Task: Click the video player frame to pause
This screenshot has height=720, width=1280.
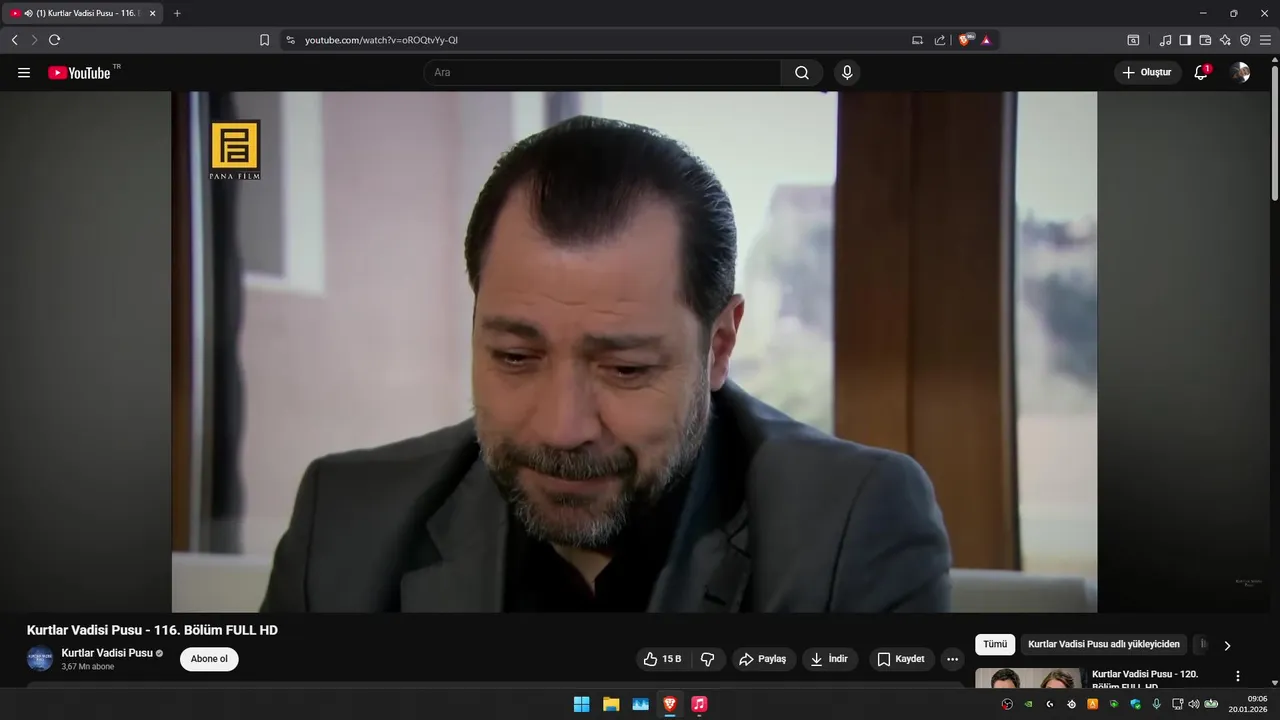Action: coord(634,352)
